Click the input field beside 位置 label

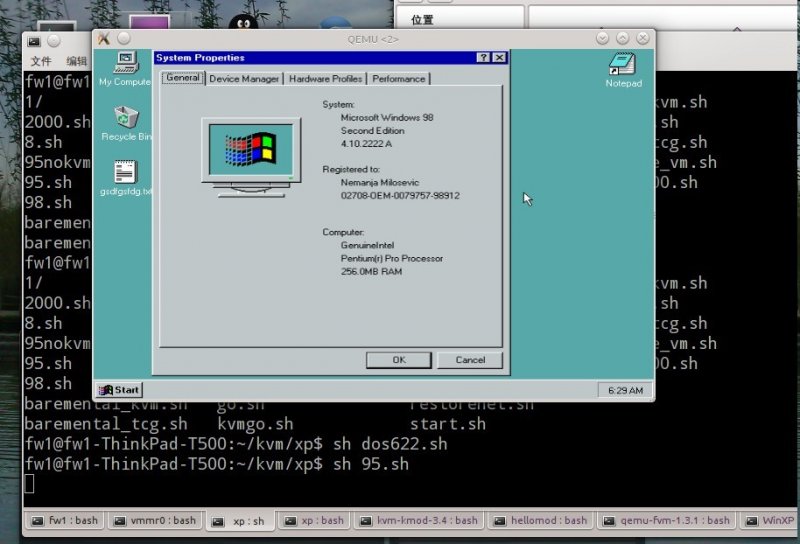tap(663, 18)
